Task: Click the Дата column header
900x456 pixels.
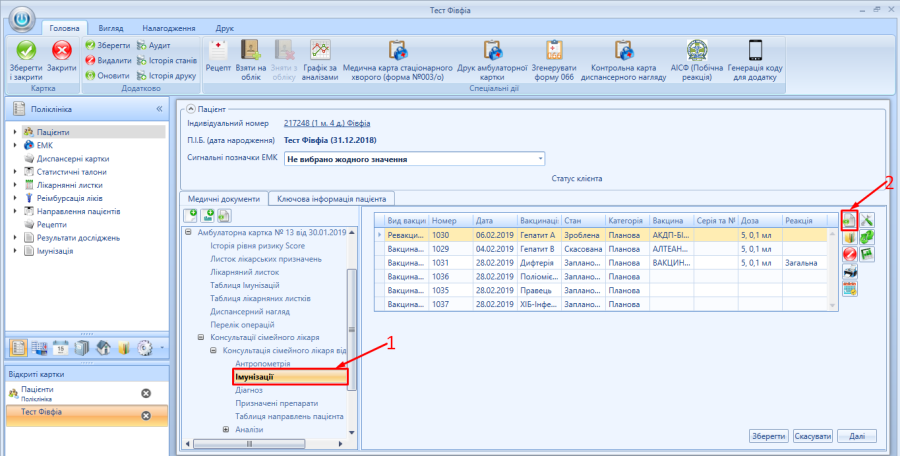Action: [x=494, y=220]
